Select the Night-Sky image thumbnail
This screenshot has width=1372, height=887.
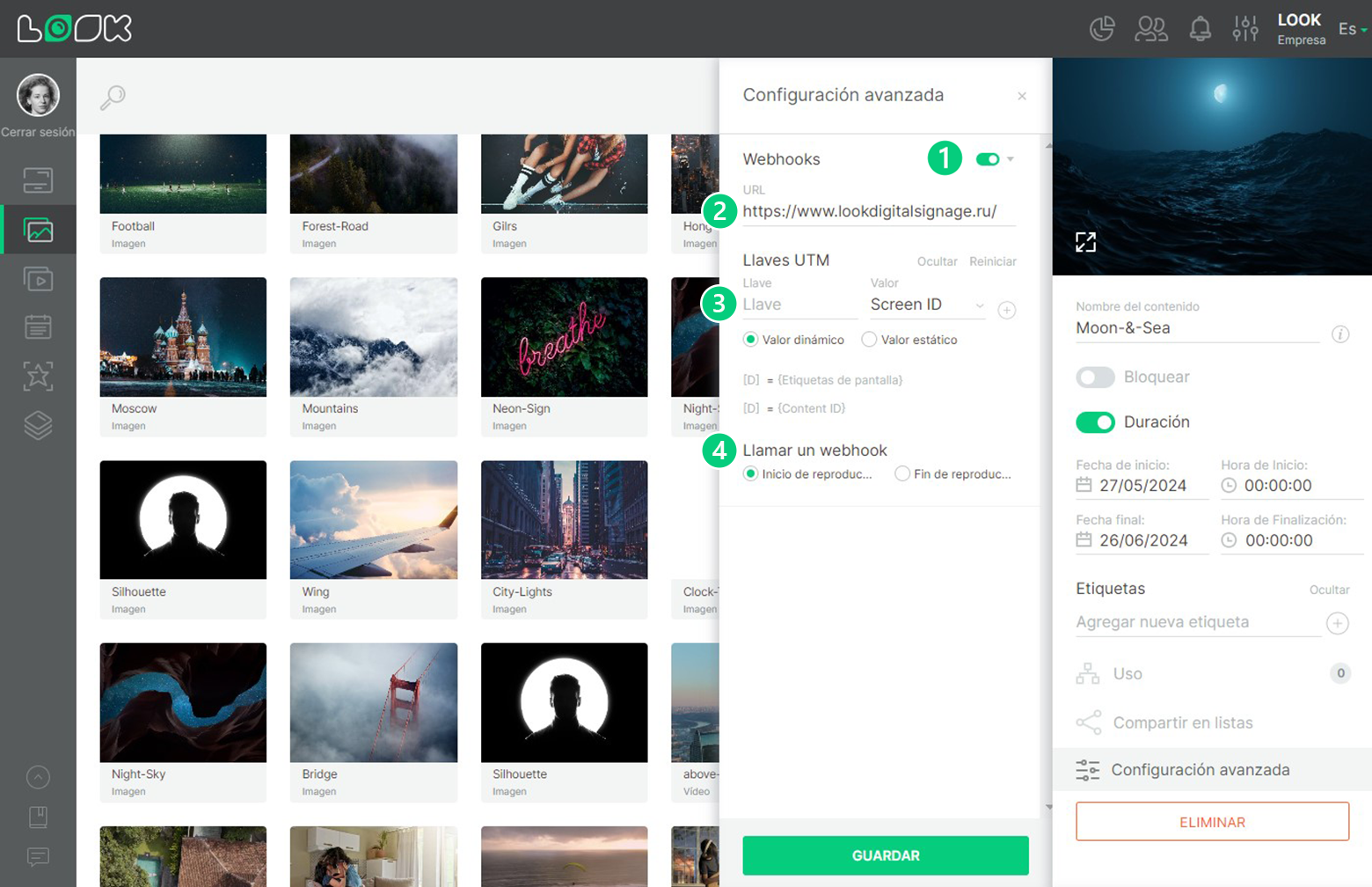click(183, 702)
